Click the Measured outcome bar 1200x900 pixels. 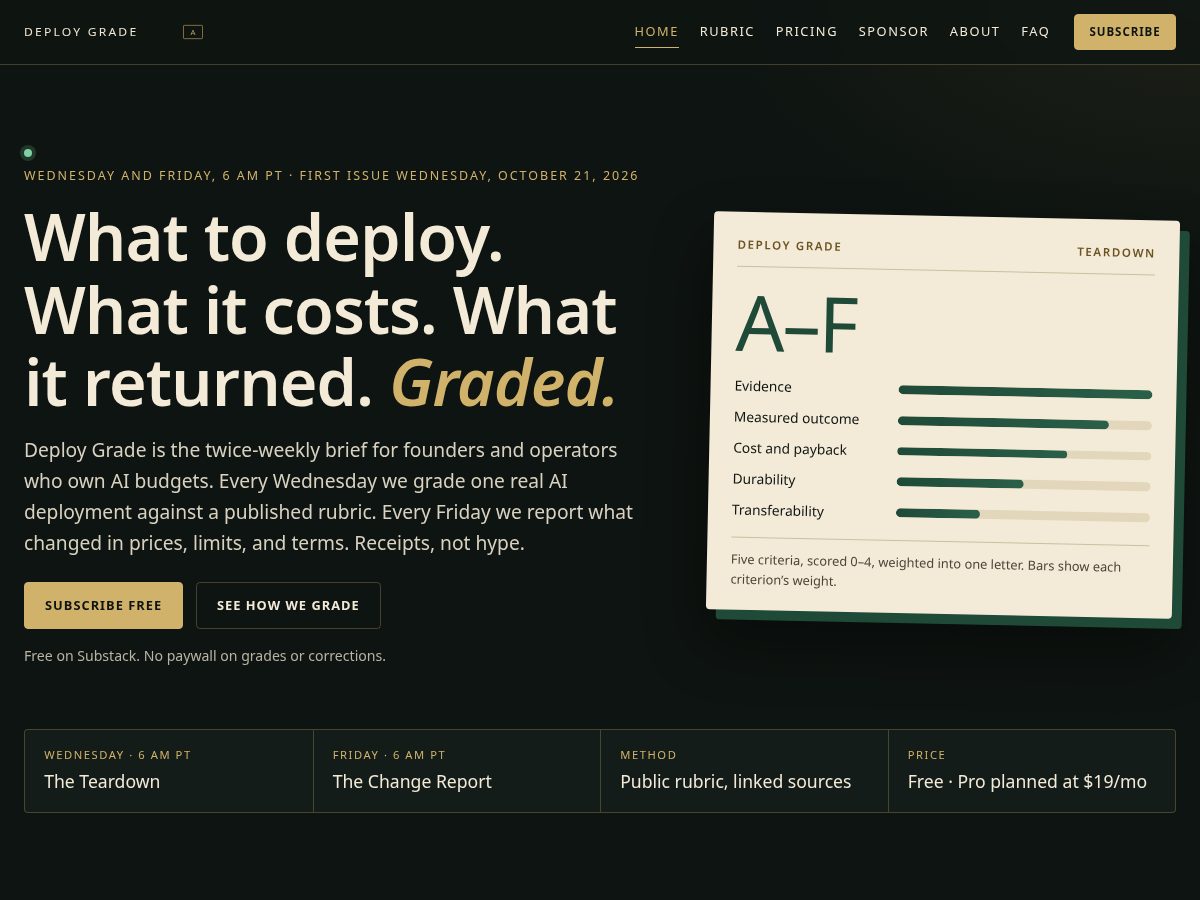(1024, 423)
